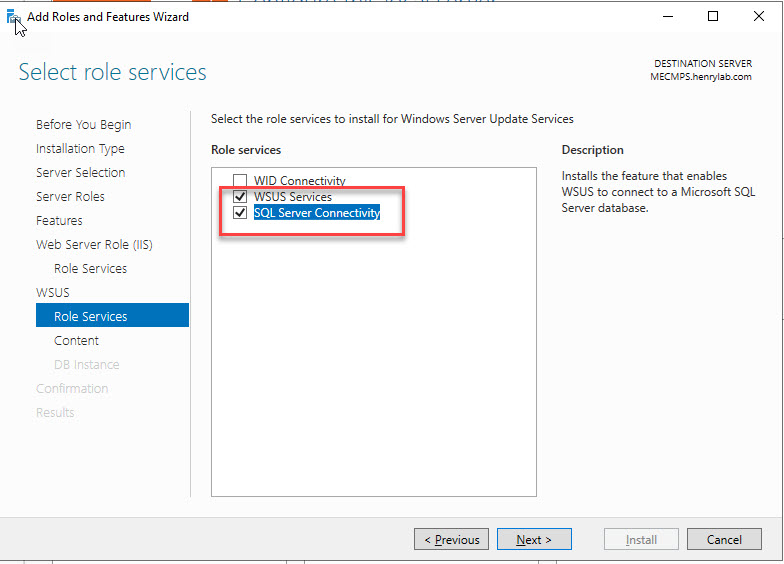784x564 pixels.
Task: Minimize the wizard window
Action: (x=666, y=17)
